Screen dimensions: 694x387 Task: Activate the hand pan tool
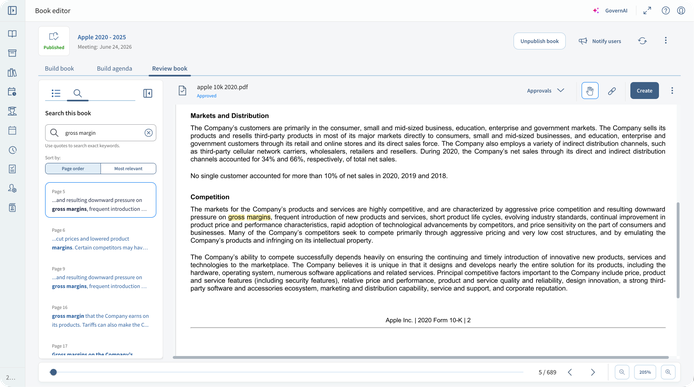(590, 91)
